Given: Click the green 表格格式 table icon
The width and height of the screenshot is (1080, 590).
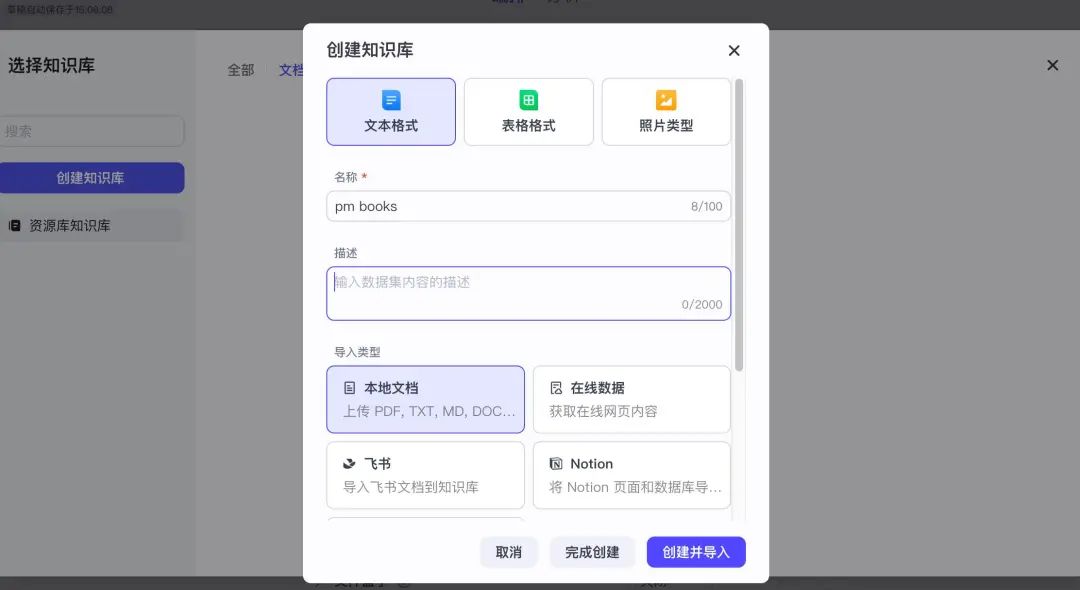Looking at the screenshot, I should (528, 99).
